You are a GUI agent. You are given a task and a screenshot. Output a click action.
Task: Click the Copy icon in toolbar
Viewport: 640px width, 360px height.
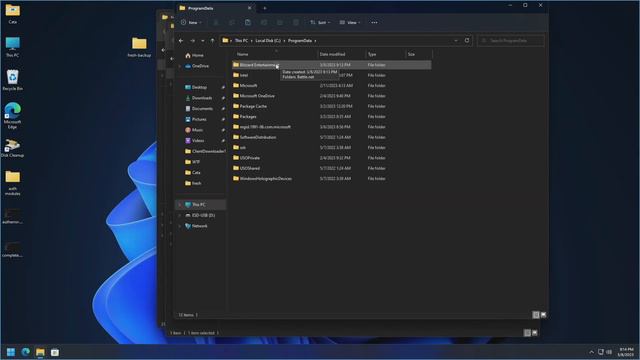[232, 22]
